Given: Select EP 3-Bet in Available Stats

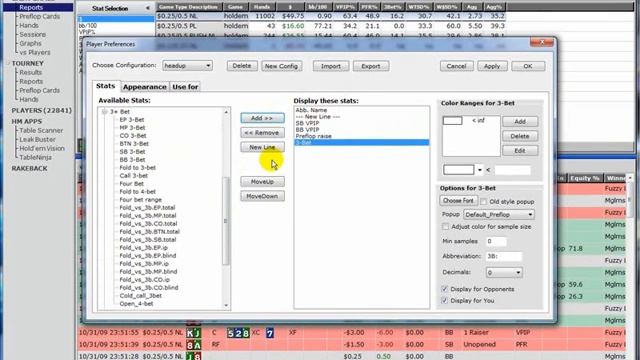Looking at the screenshot, I should click(131, 120).
